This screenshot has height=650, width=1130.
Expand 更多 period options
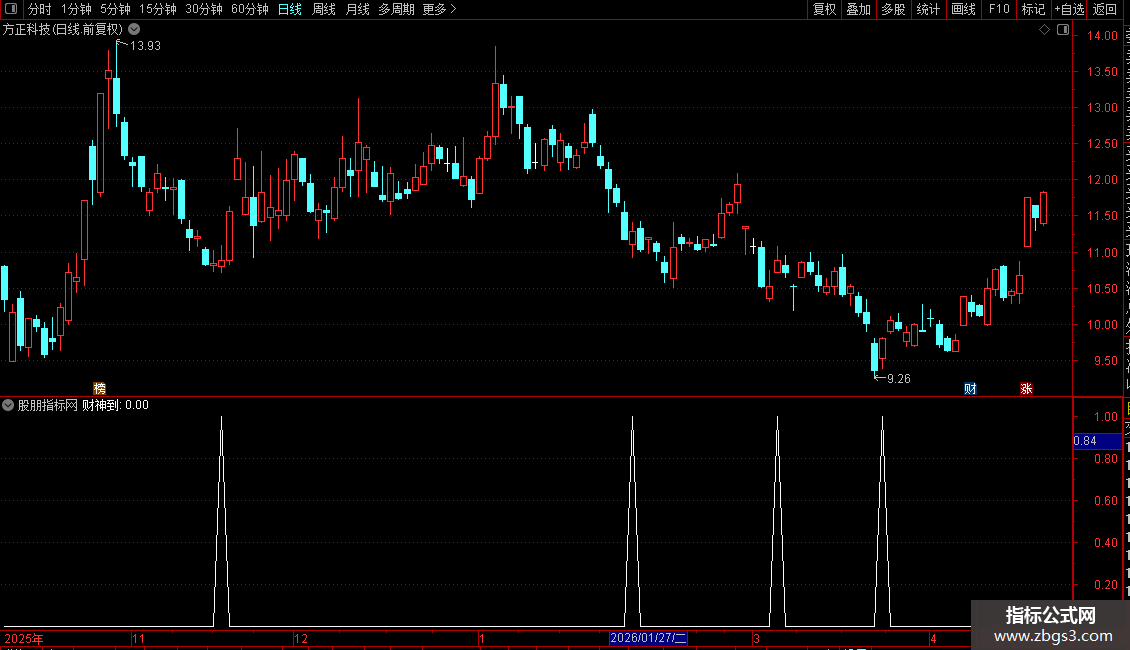point(439,9)
